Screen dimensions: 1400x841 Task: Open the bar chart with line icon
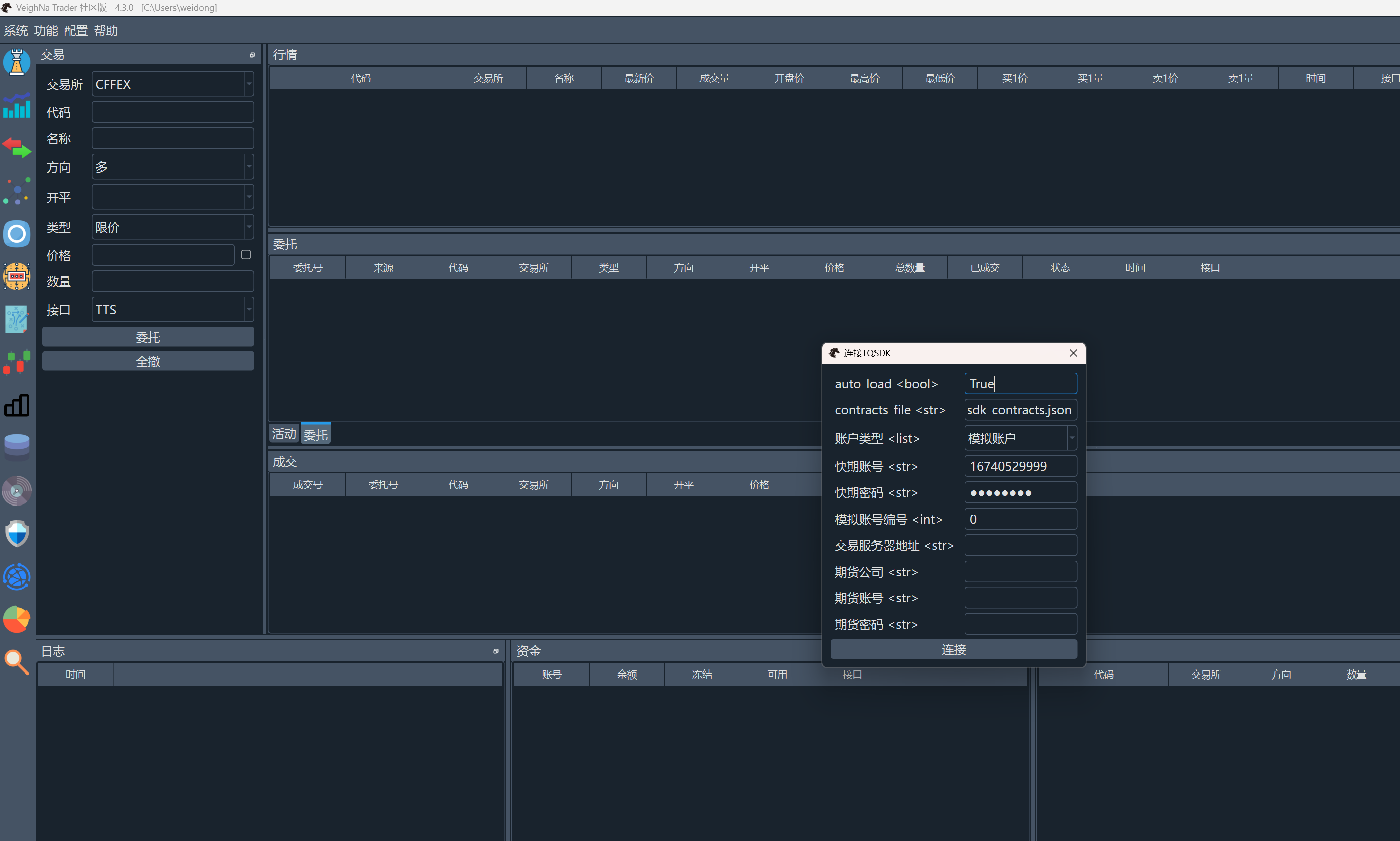(x=17, y=105)
